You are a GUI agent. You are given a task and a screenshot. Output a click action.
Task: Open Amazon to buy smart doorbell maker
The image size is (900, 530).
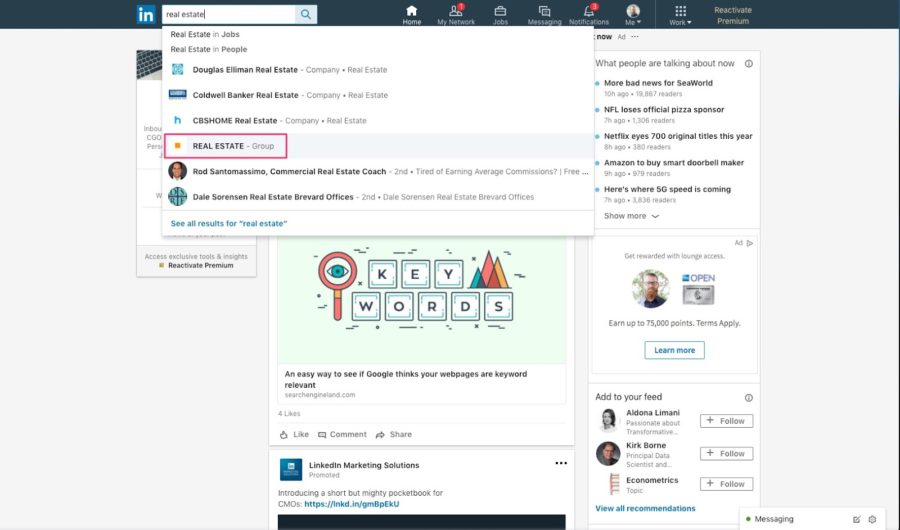pos(674,163)
